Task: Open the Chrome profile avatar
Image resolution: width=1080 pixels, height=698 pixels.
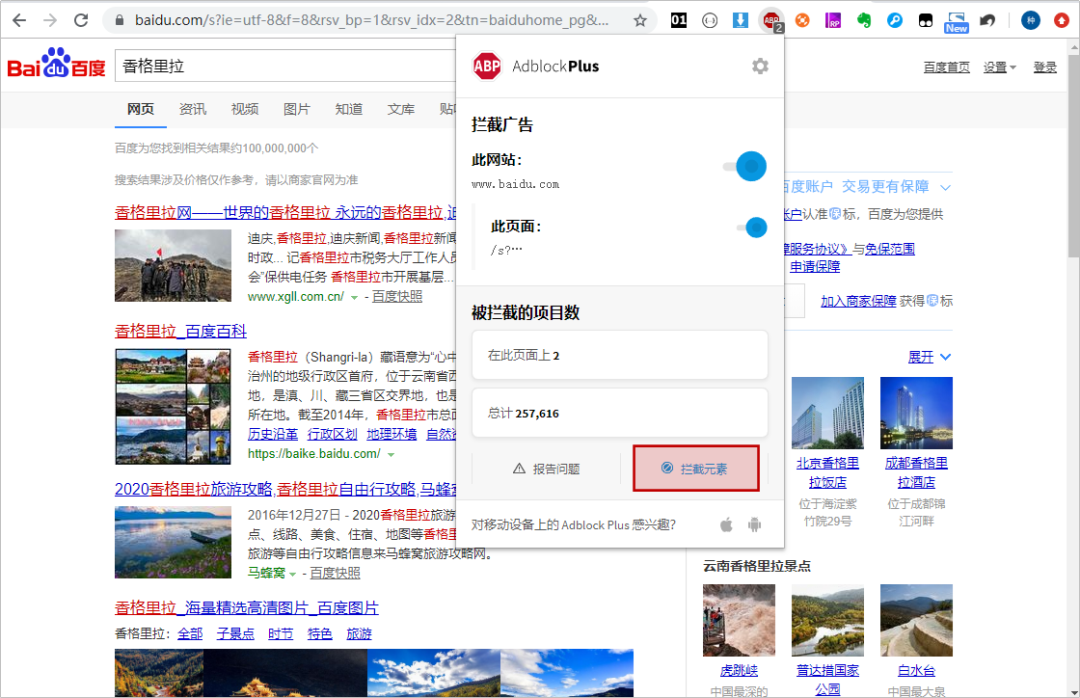Action: coord(1030,20)
